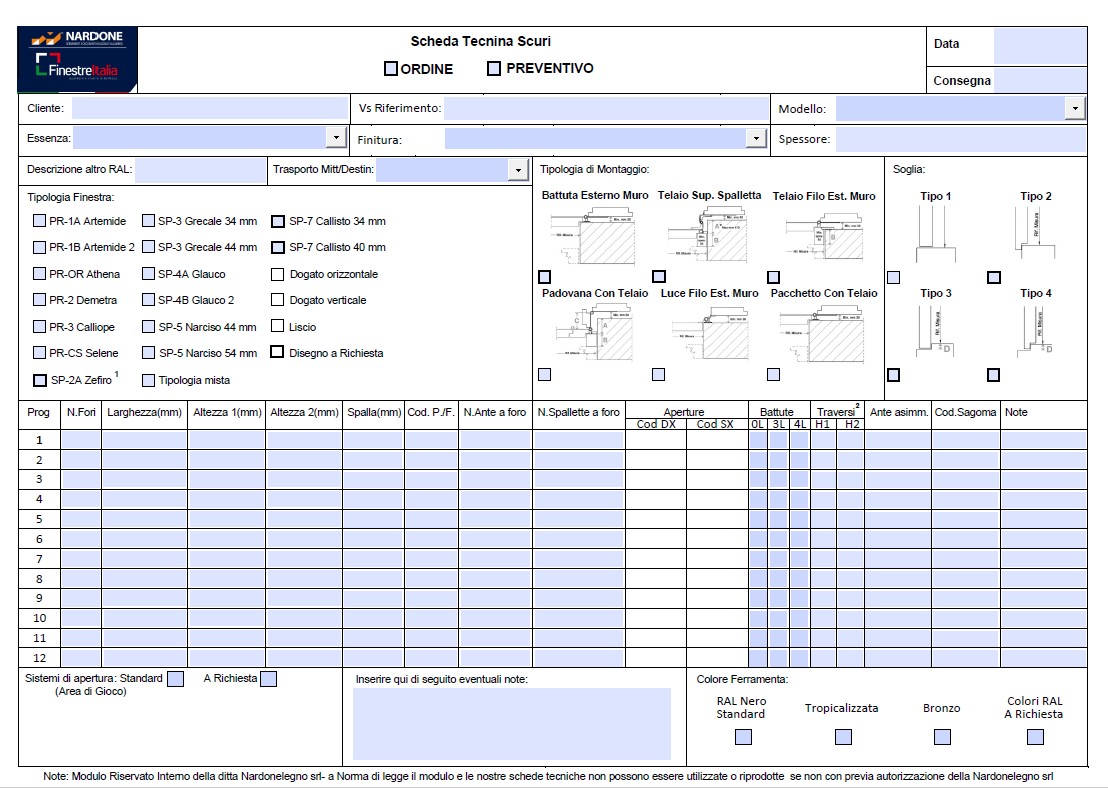Tick SP-3 Grecale 44 mm checkbox
Viewport: 1108px width, 788px height.
[148, 247]
